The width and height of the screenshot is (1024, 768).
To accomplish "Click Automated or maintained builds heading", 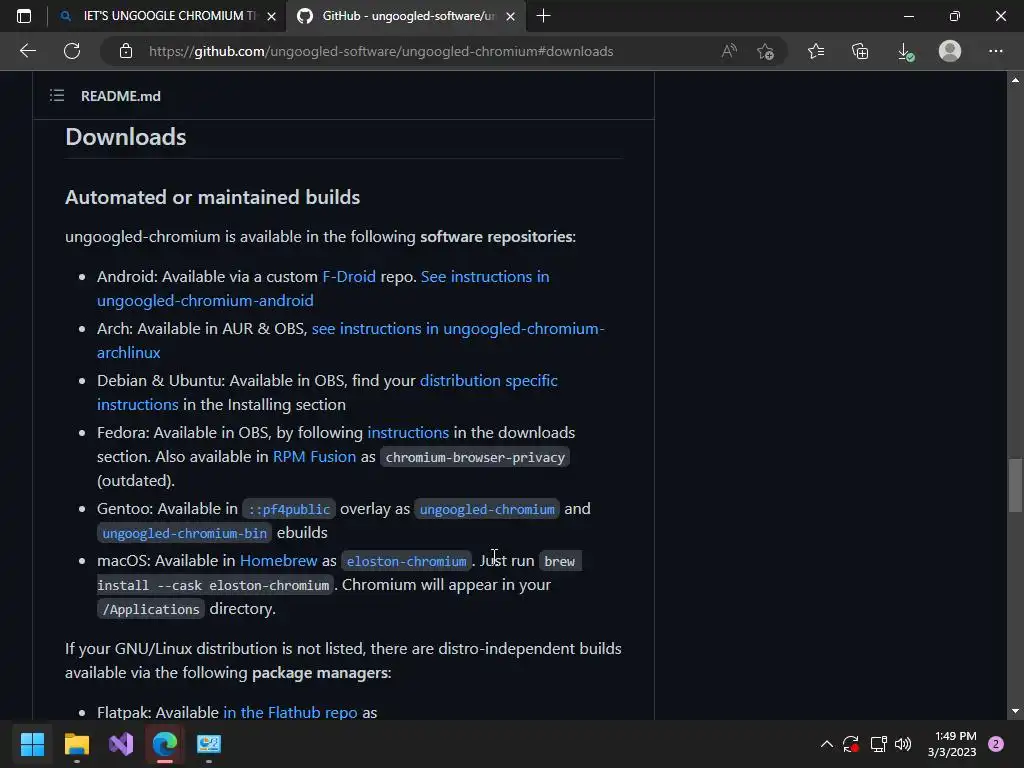I will 212,197.
